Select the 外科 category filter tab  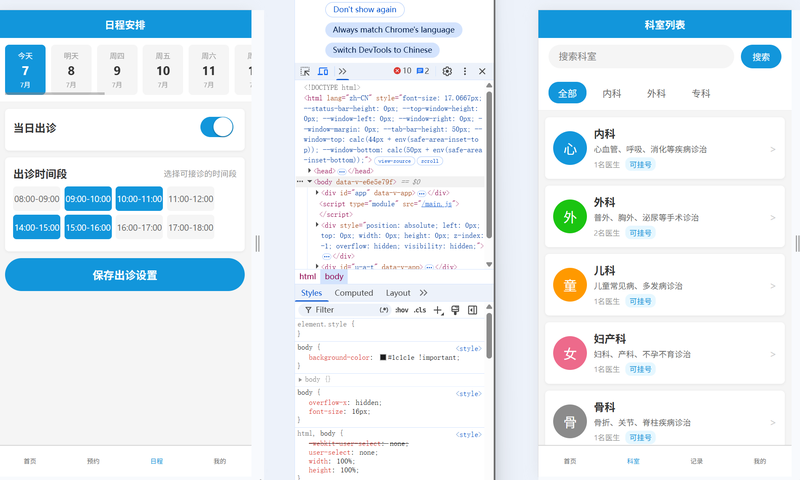point(656,93)
